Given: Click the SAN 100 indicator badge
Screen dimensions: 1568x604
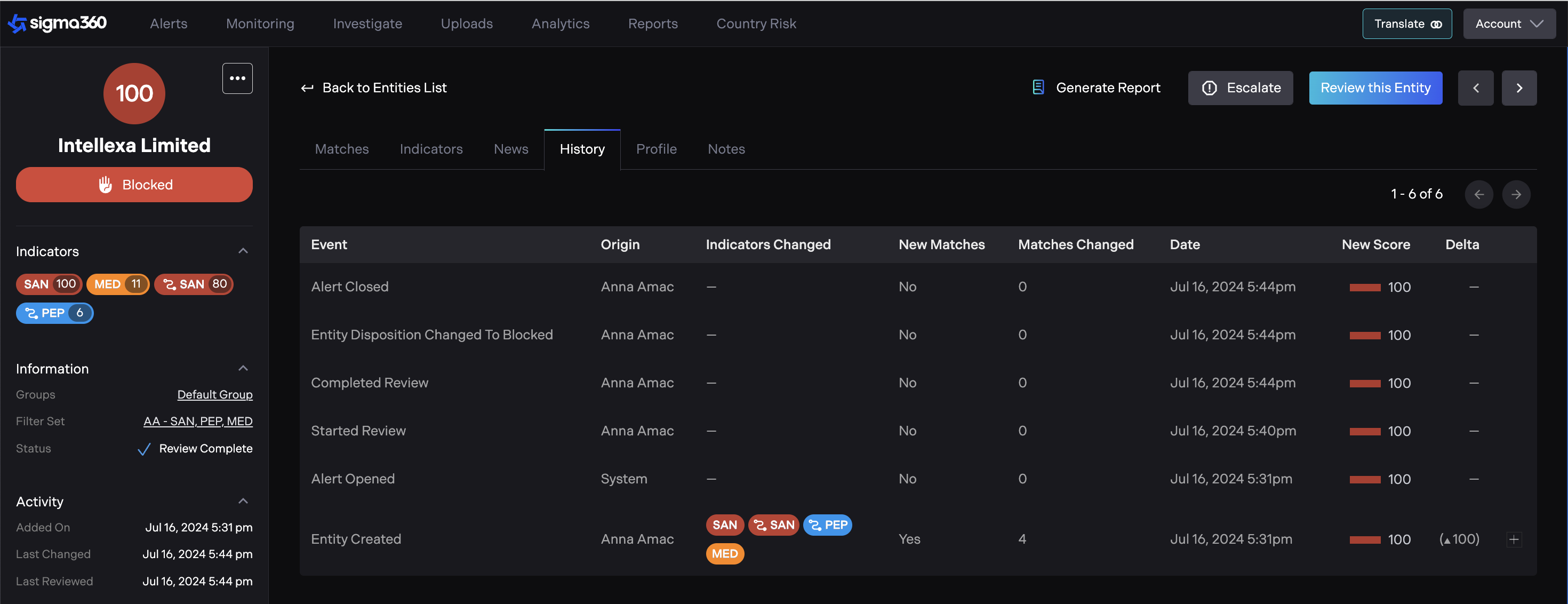Looking at the screenshot, I should [x=49, y=284].
